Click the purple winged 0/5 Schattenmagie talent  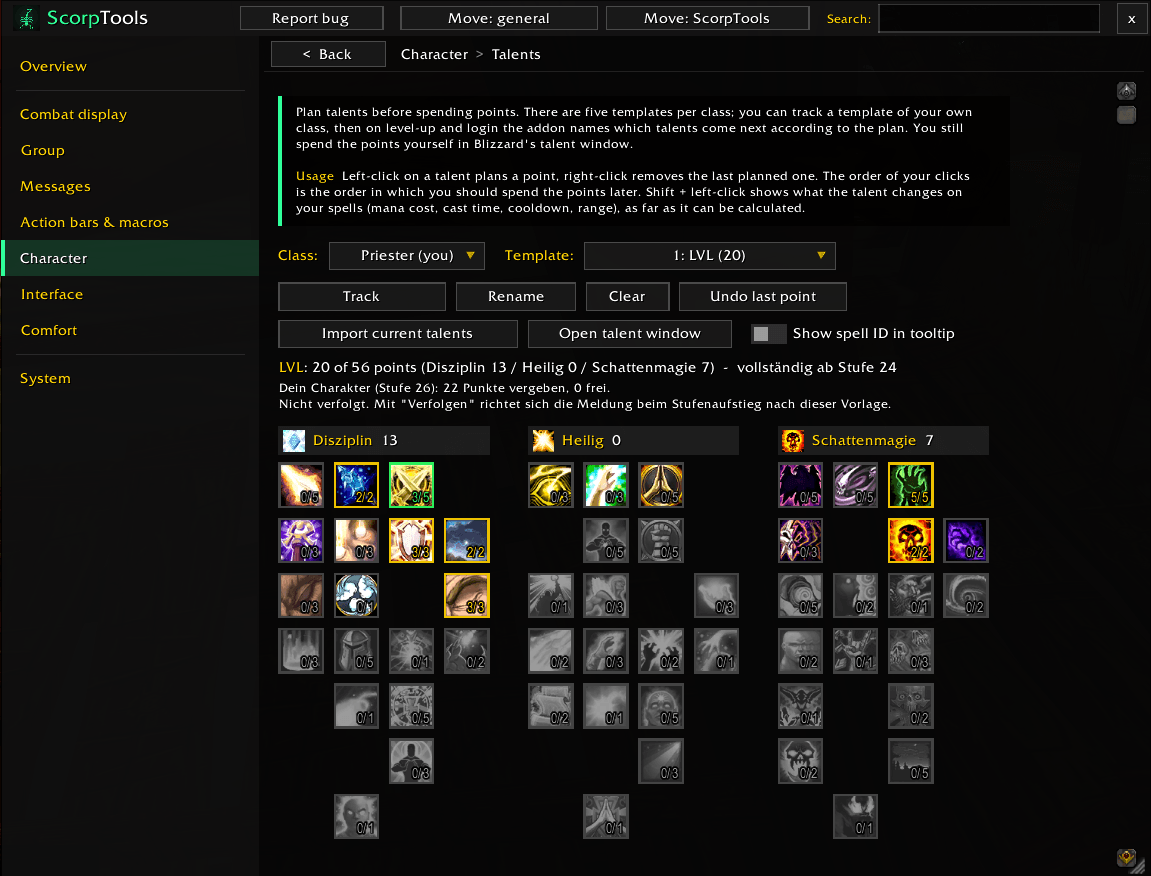(x=800, y=485)
